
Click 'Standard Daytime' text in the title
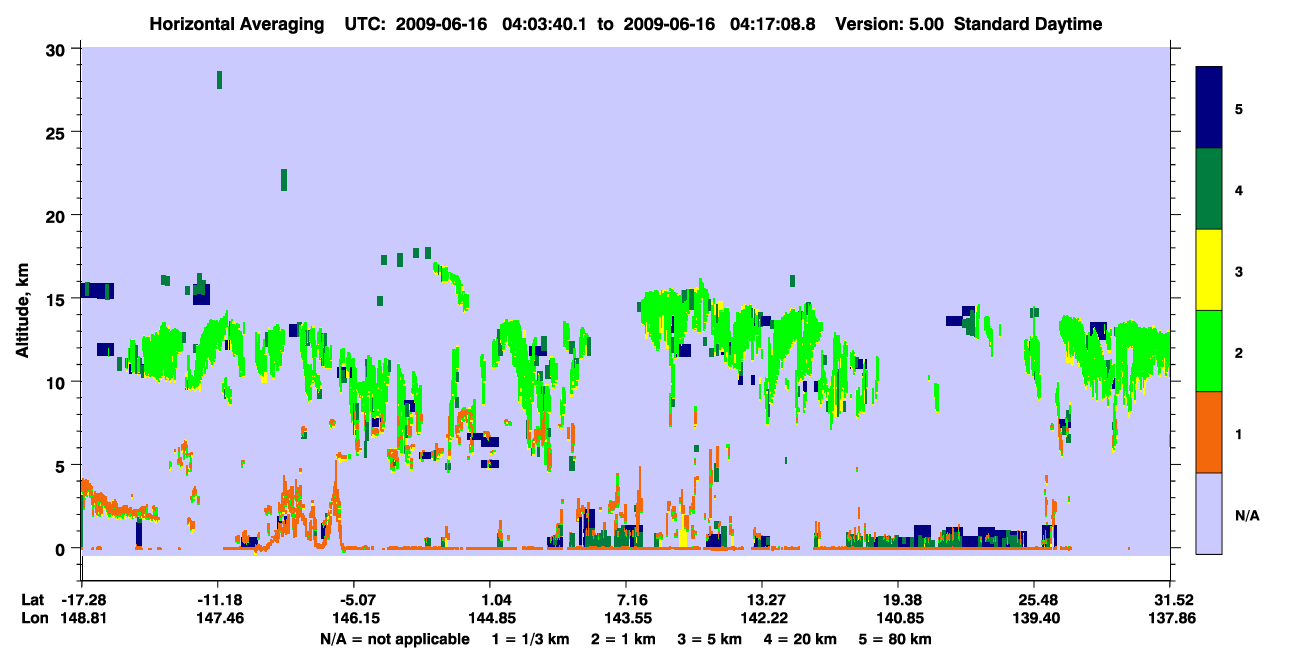1028,24
